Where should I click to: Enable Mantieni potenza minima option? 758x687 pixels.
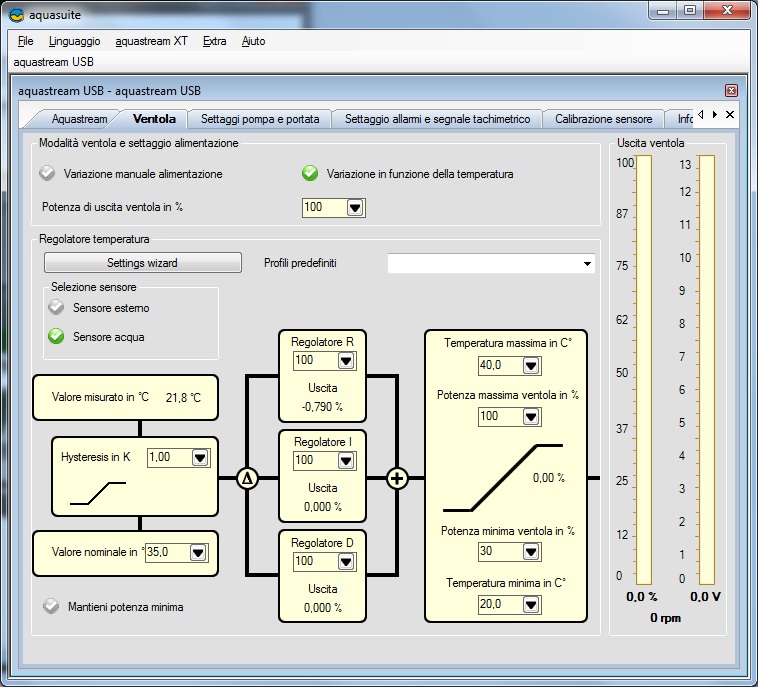tap(49, 607)
